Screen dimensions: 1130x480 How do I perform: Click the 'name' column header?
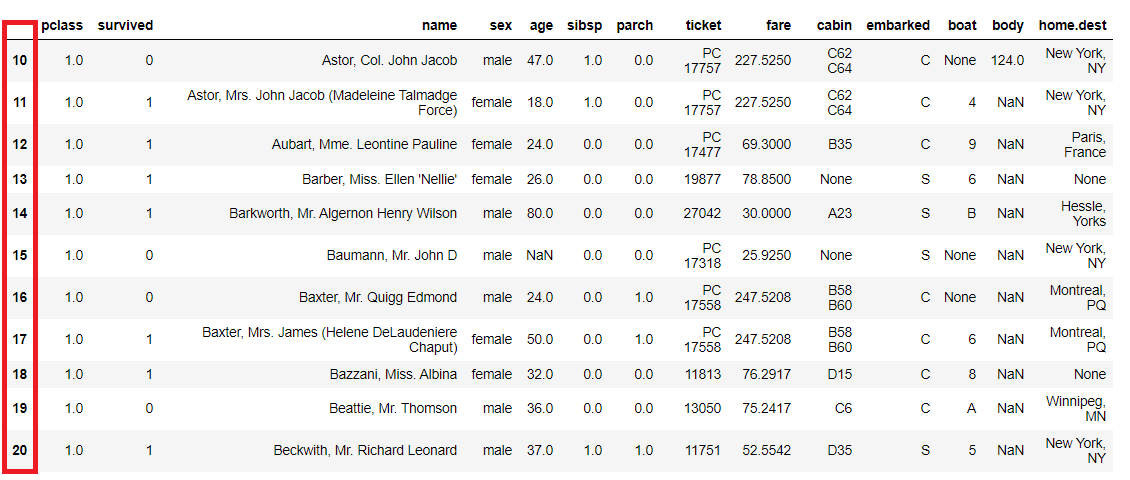coord(439,25)
